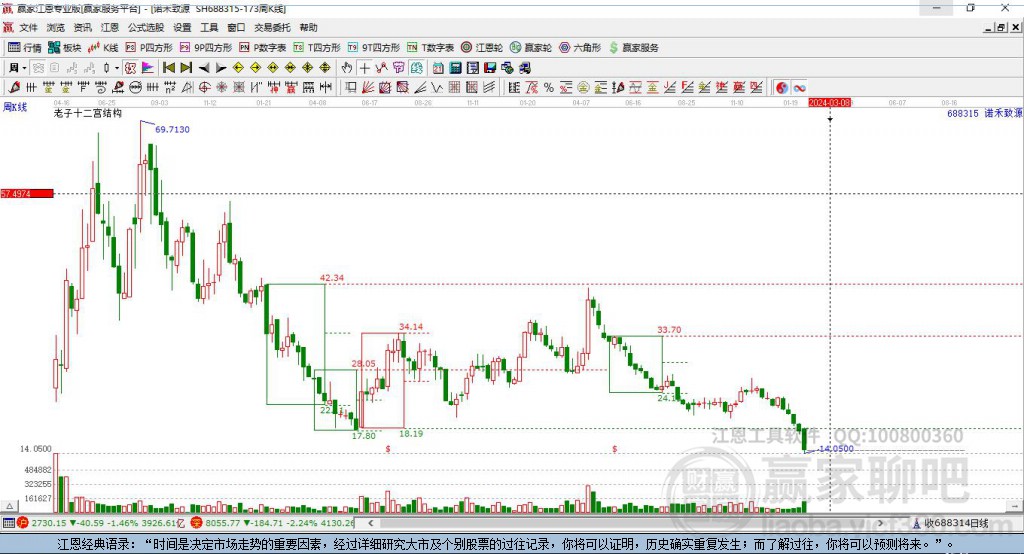1024x554 pixels.
Task: Open the 江恩轮 Gann wheel
Action: coord(482,47)
